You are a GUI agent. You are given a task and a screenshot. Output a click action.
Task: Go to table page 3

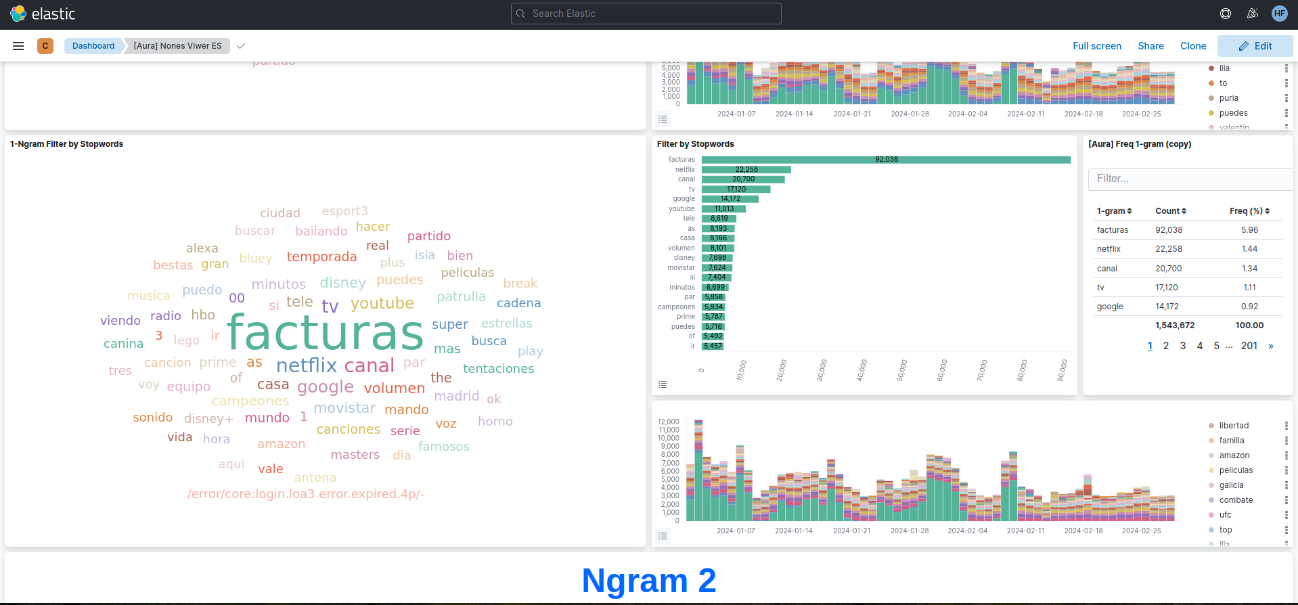coord(1183,346)
